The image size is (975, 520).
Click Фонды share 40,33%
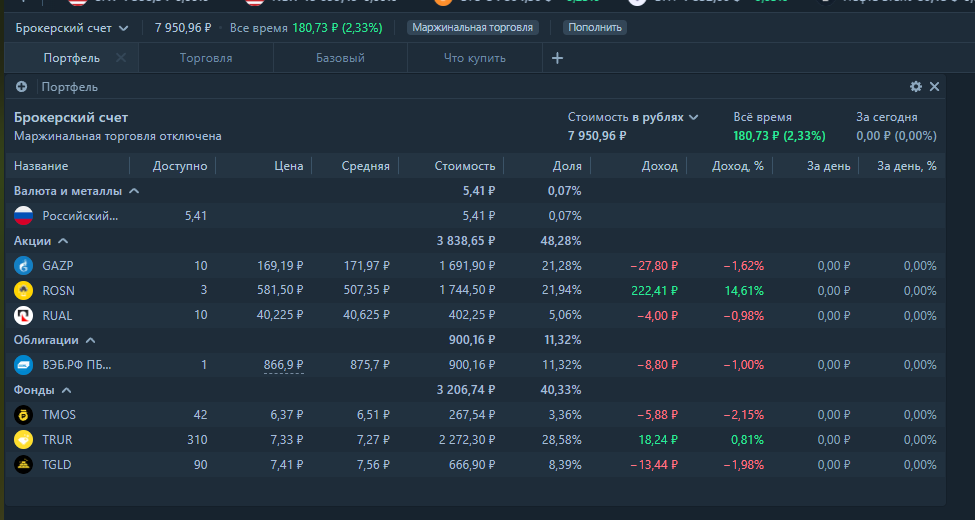coord(561,390)
